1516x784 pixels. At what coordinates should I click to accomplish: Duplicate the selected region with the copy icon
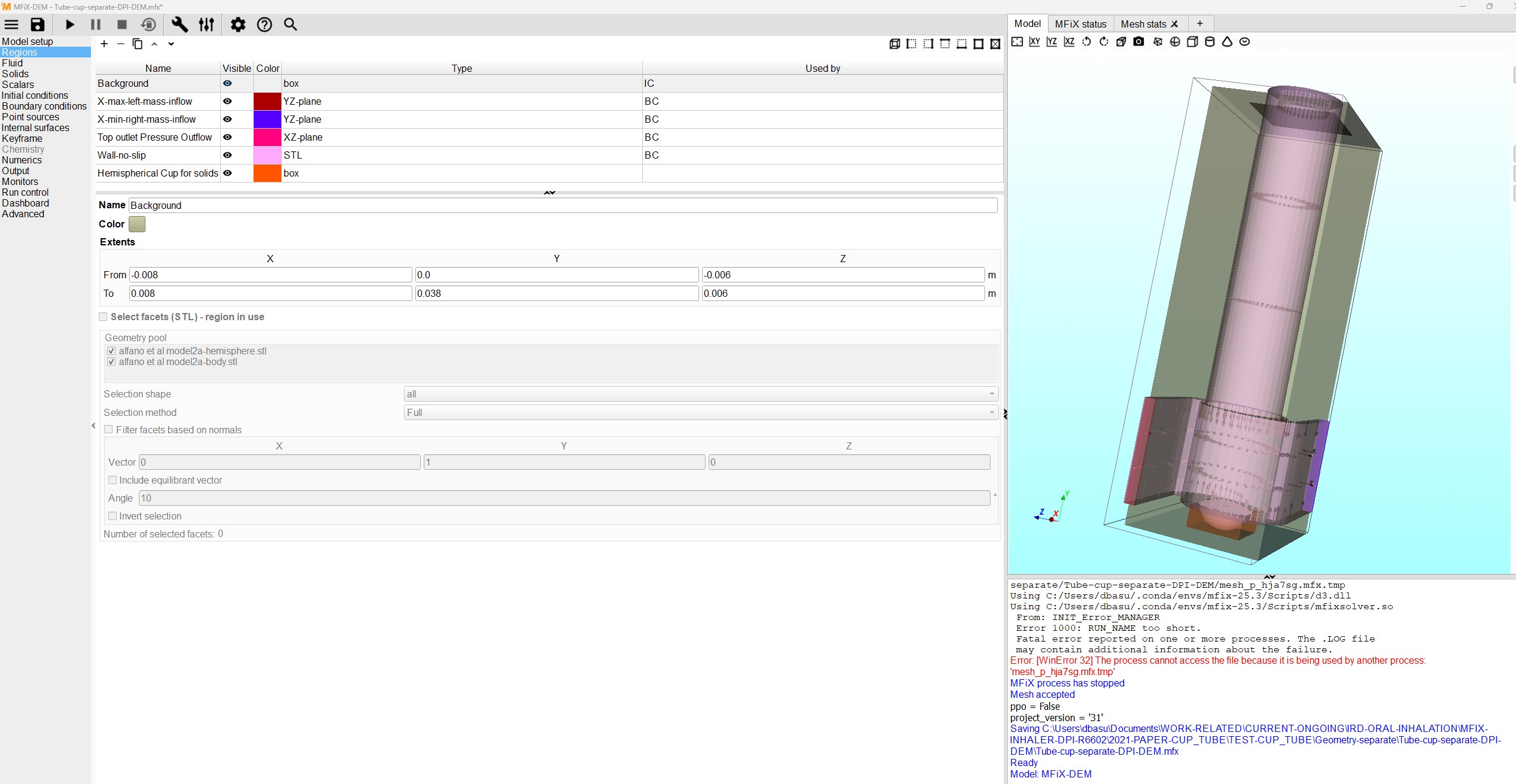pos(137,44)
